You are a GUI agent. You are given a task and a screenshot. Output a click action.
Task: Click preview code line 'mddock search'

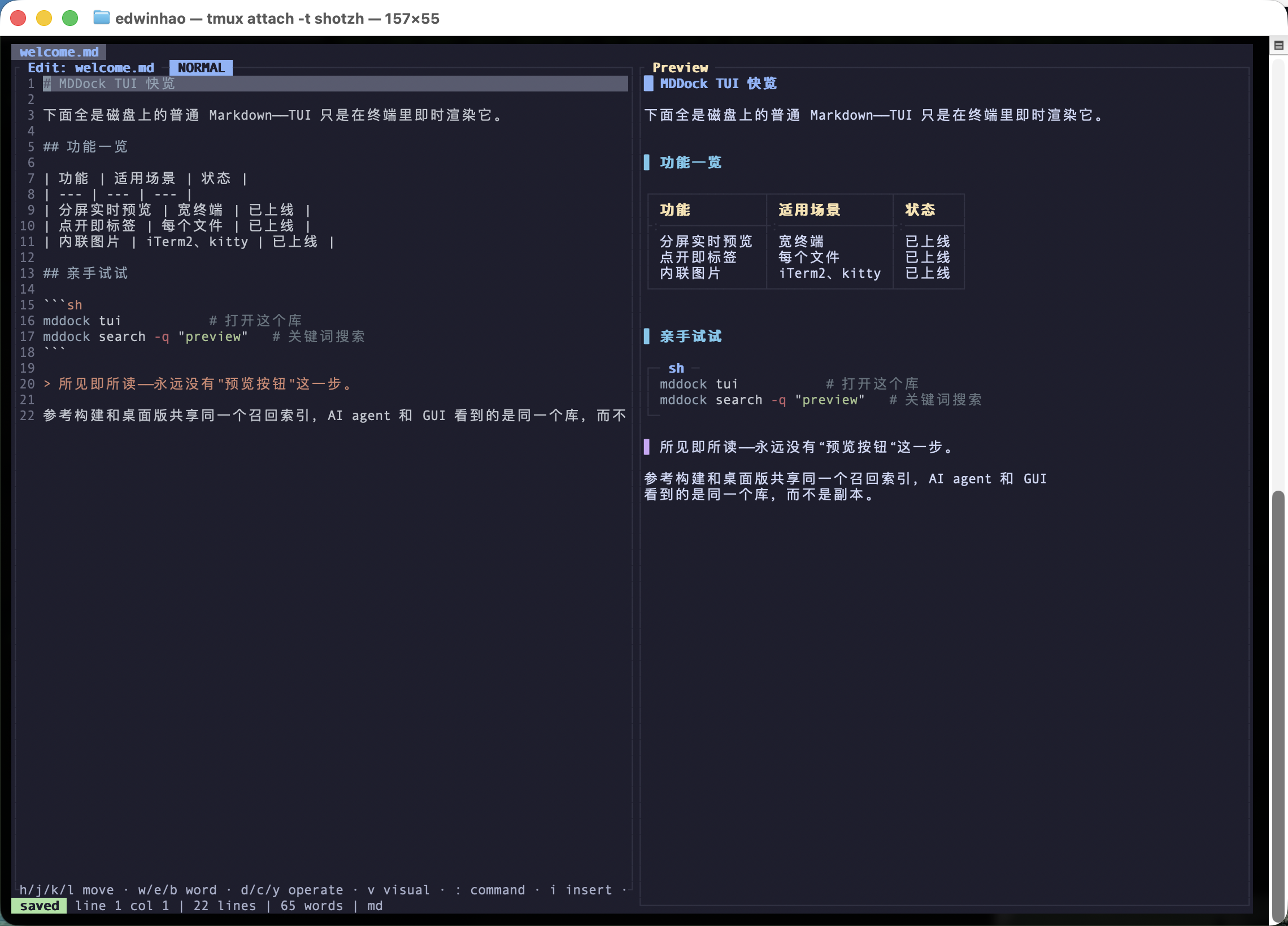762,400
